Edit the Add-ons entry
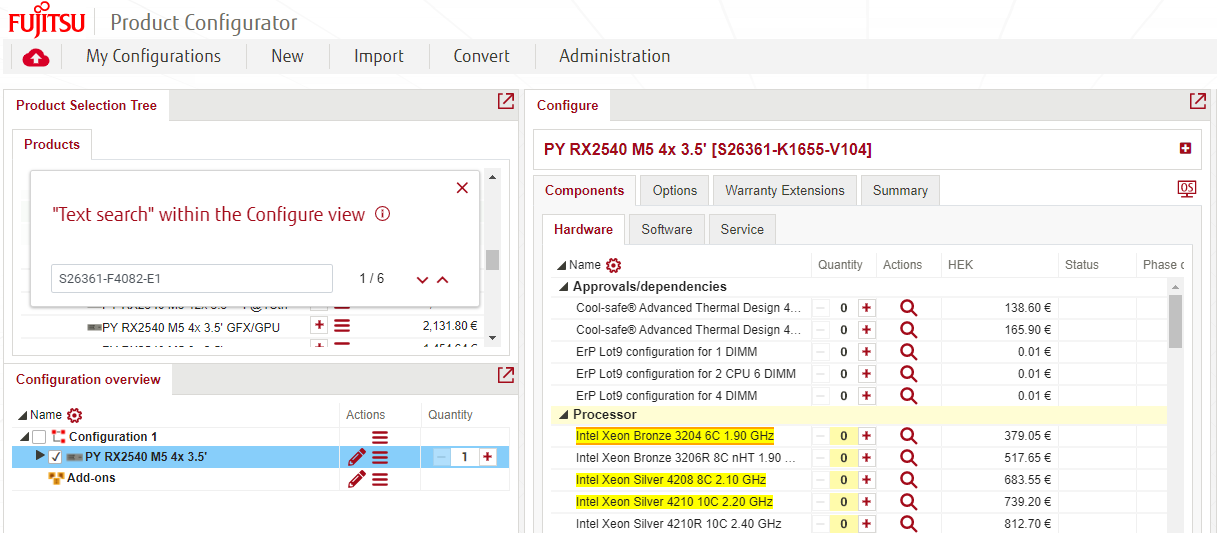Viewport: 1217px width, 533px height. (x=357, y=479)
